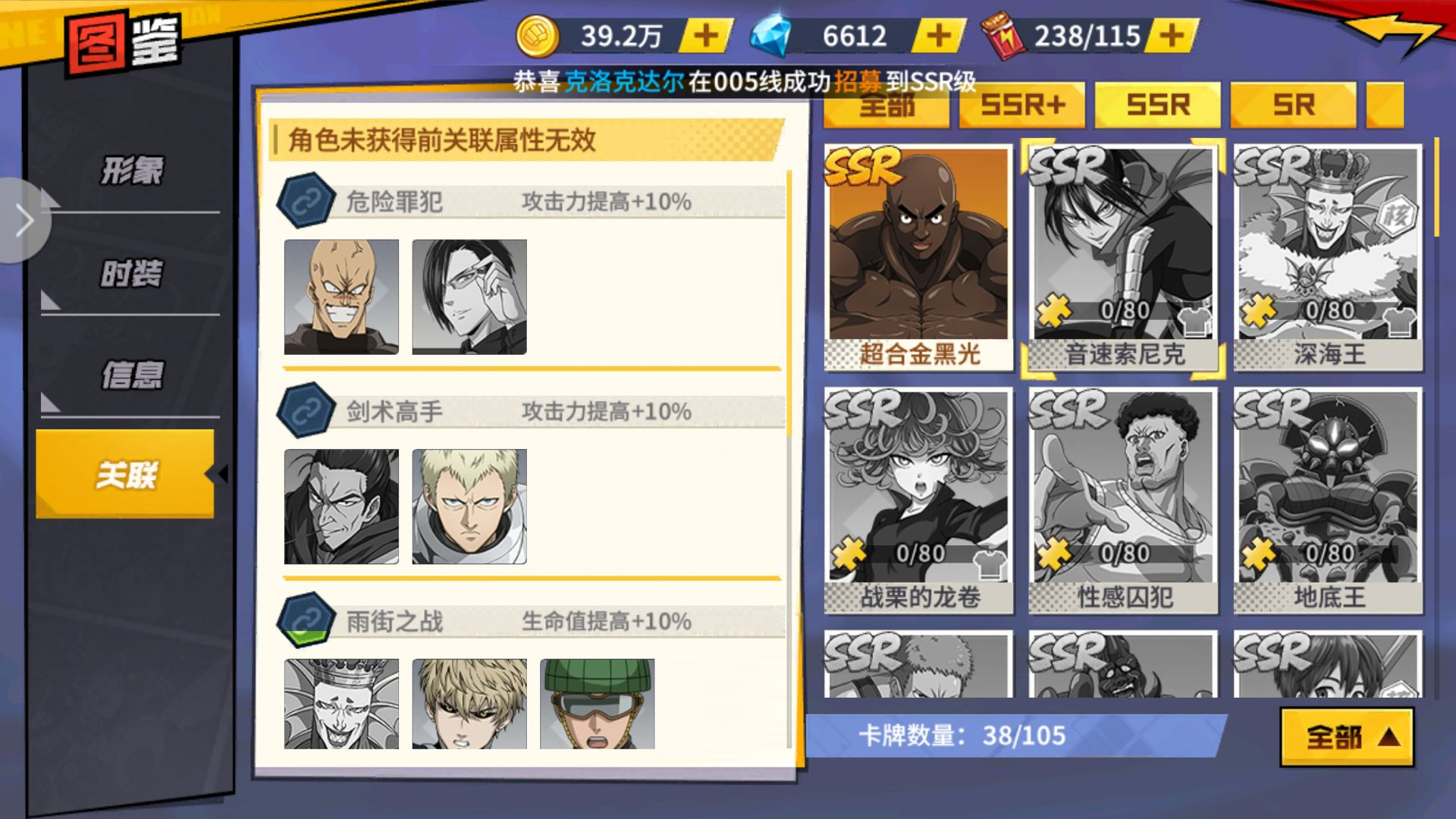Click the plus icon beside gold coins
This screenshot has height=819, width=1456.
tap(705, 36)
